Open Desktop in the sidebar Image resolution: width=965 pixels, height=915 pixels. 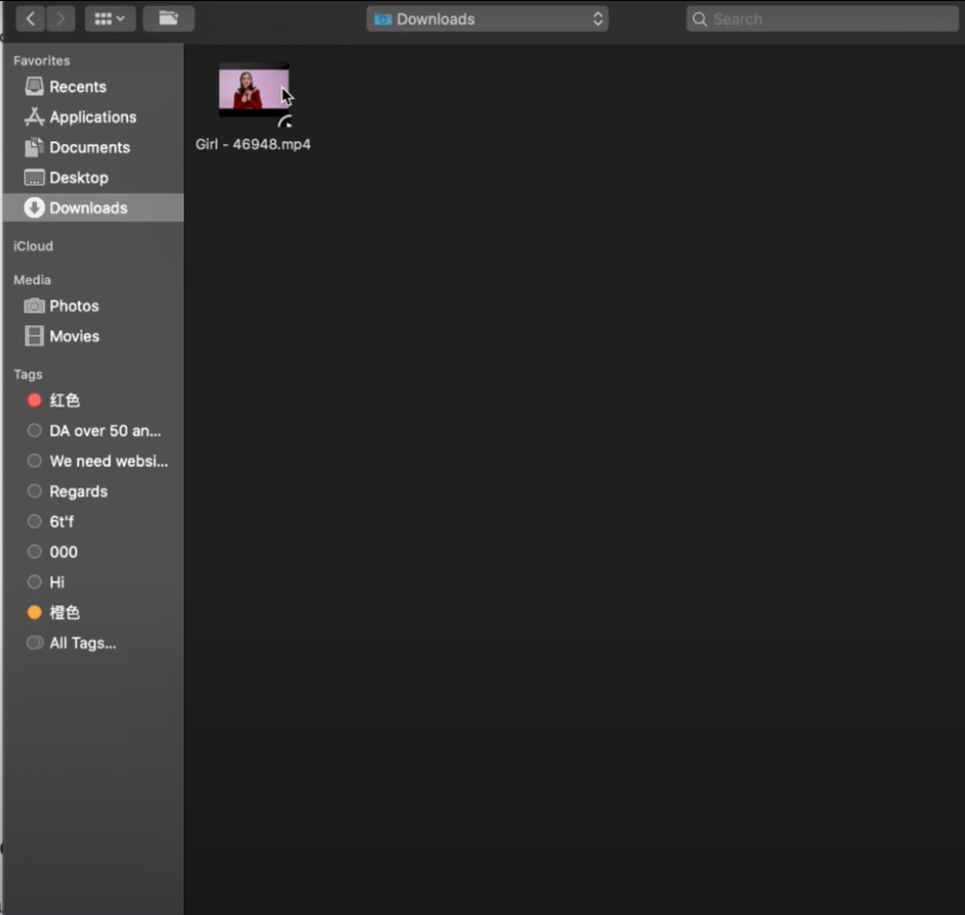93,178
